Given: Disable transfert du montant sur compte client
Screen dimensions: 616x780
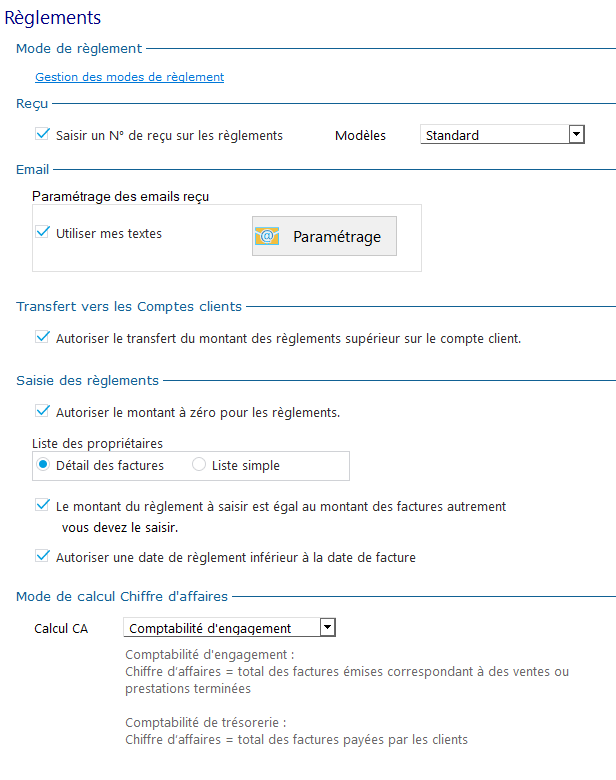Looking at the screenshot, I should 43,337.
